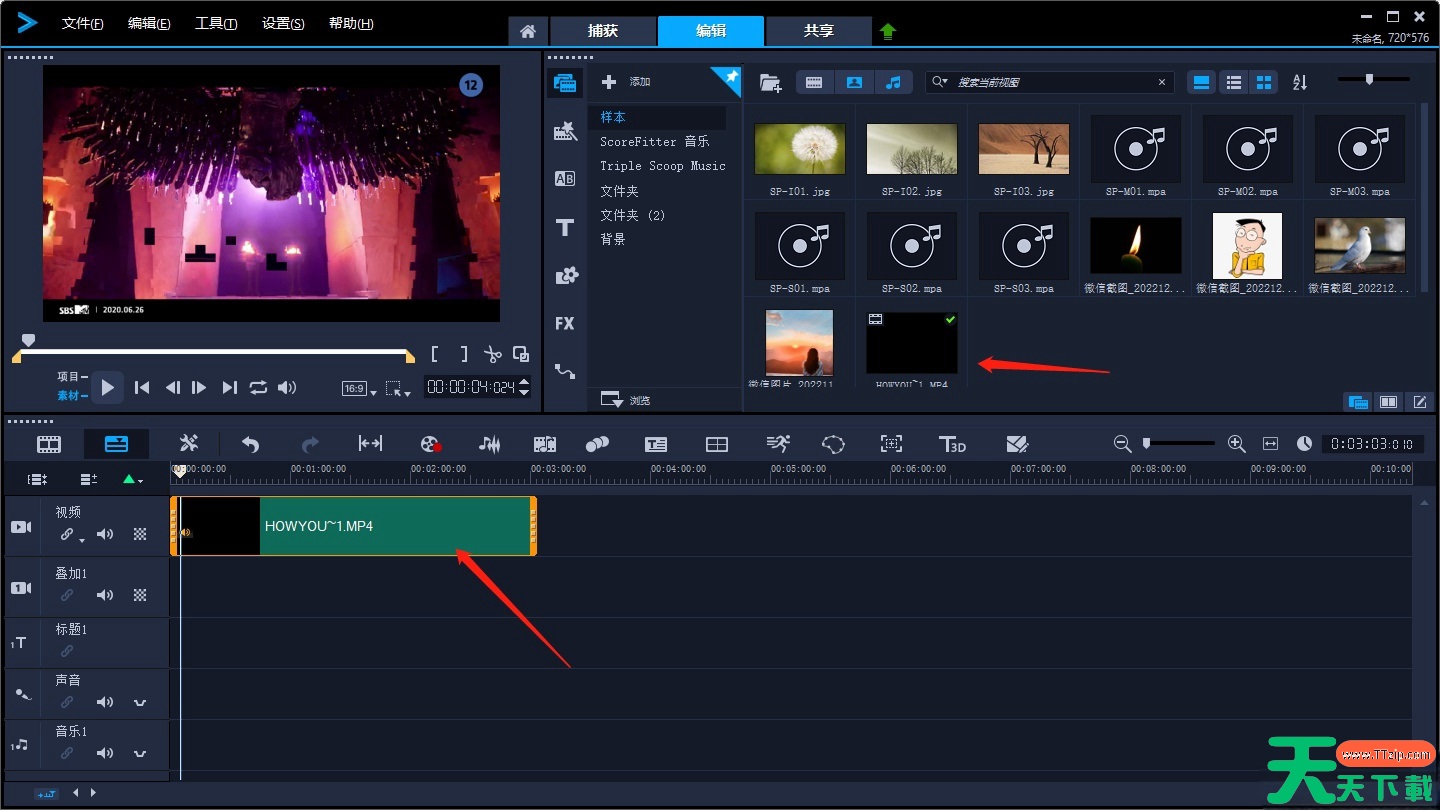Mute the 音乐1 track

[105, 753]
